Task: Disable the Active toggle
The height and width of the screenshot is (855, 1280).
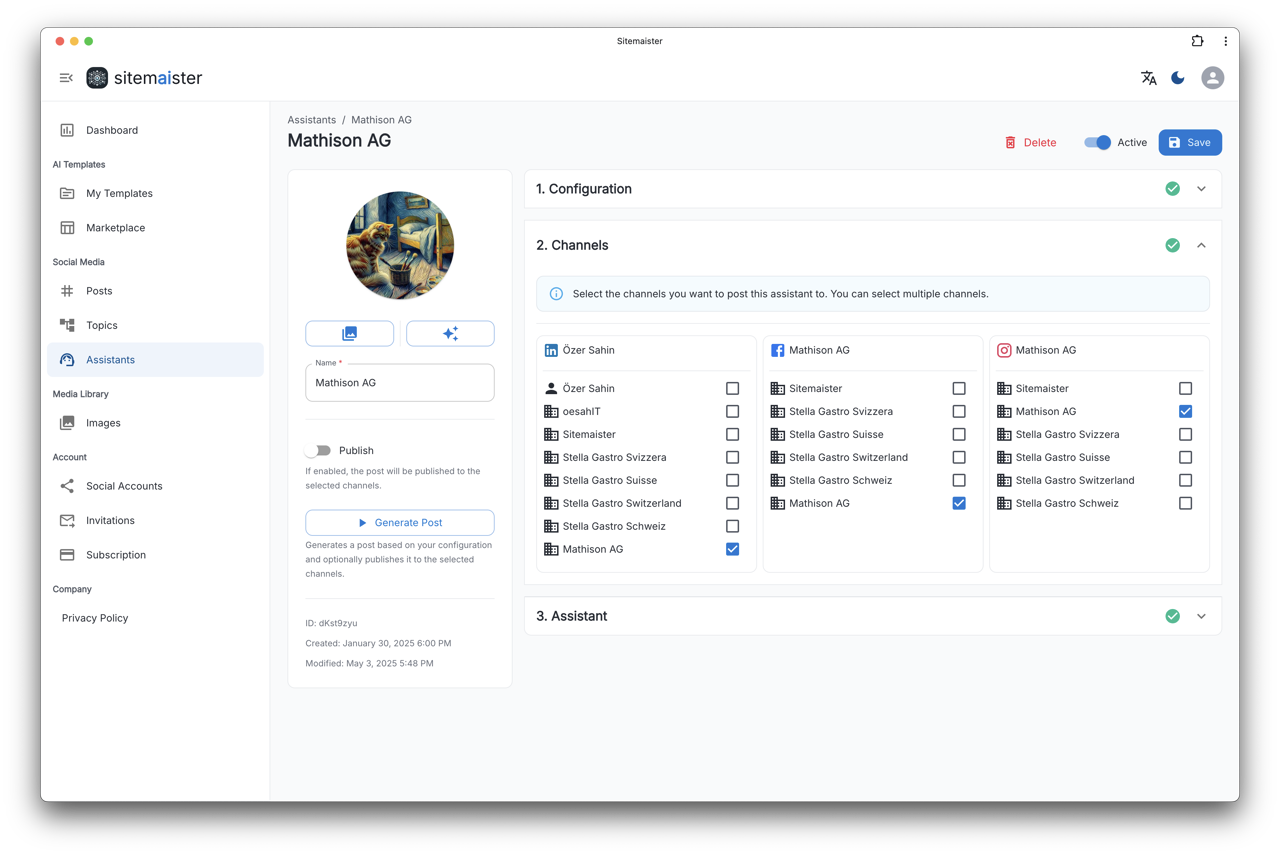Action: pyautogui.click(x=1098, y=142)
